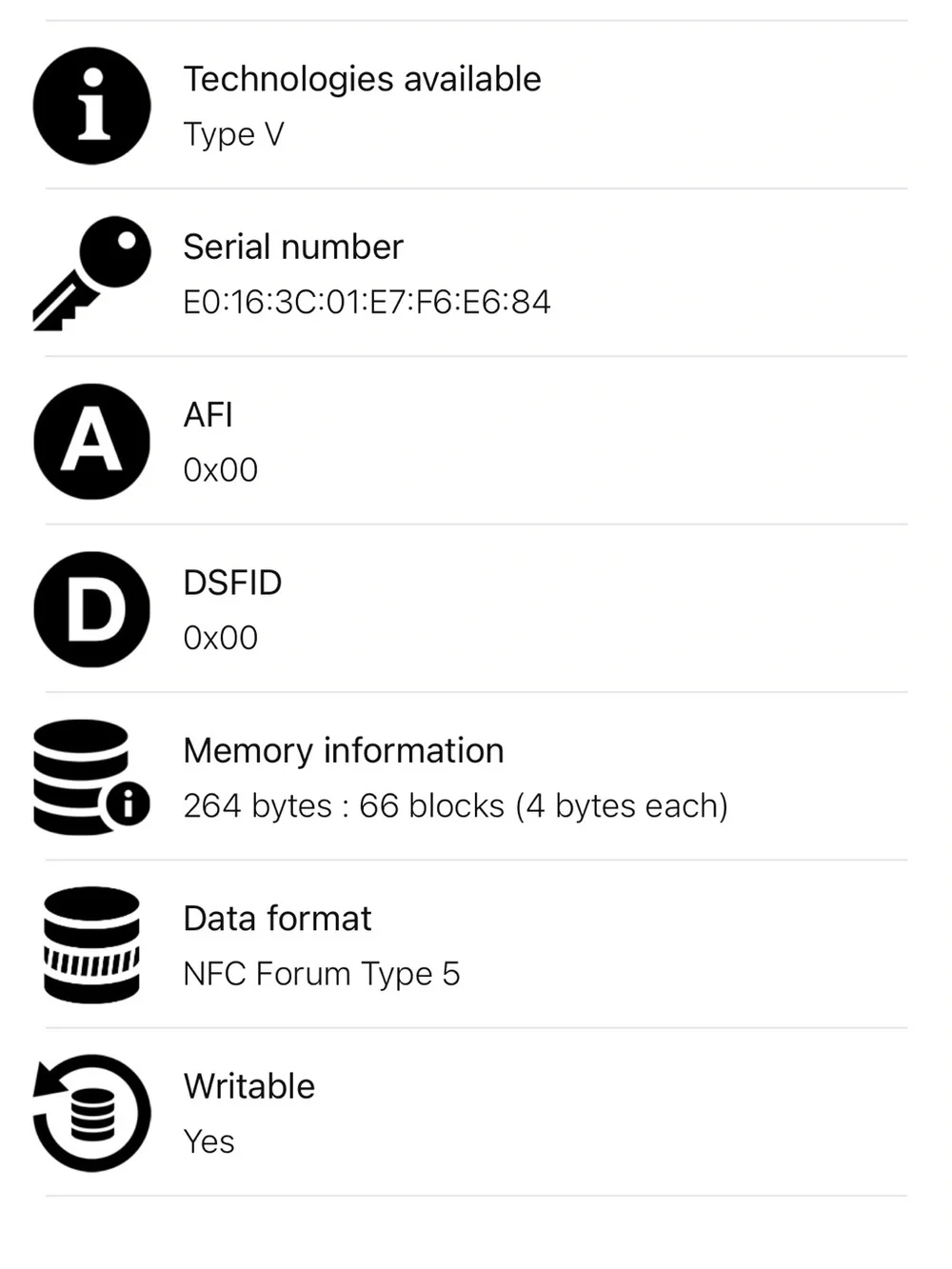The width and height of the screenshot is (952, 1269).
Task: Select serial value E0:16:3C:01:E7:F6:E6:84
Action: [x=367, y=302]
